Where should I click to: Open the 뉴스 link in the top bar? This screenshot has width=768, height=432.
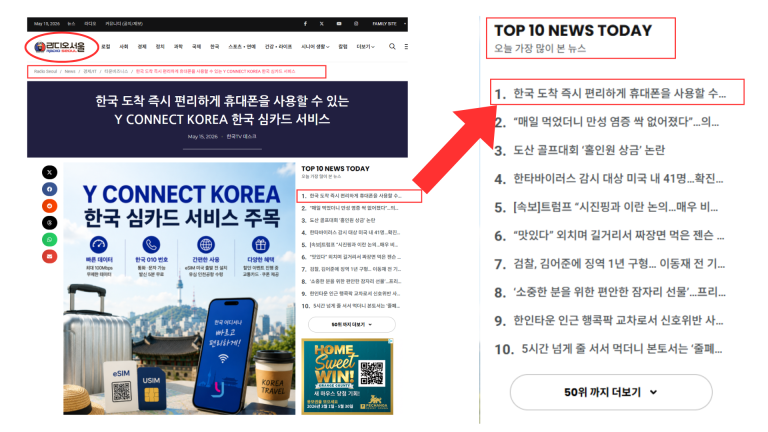tap(72, 24)
